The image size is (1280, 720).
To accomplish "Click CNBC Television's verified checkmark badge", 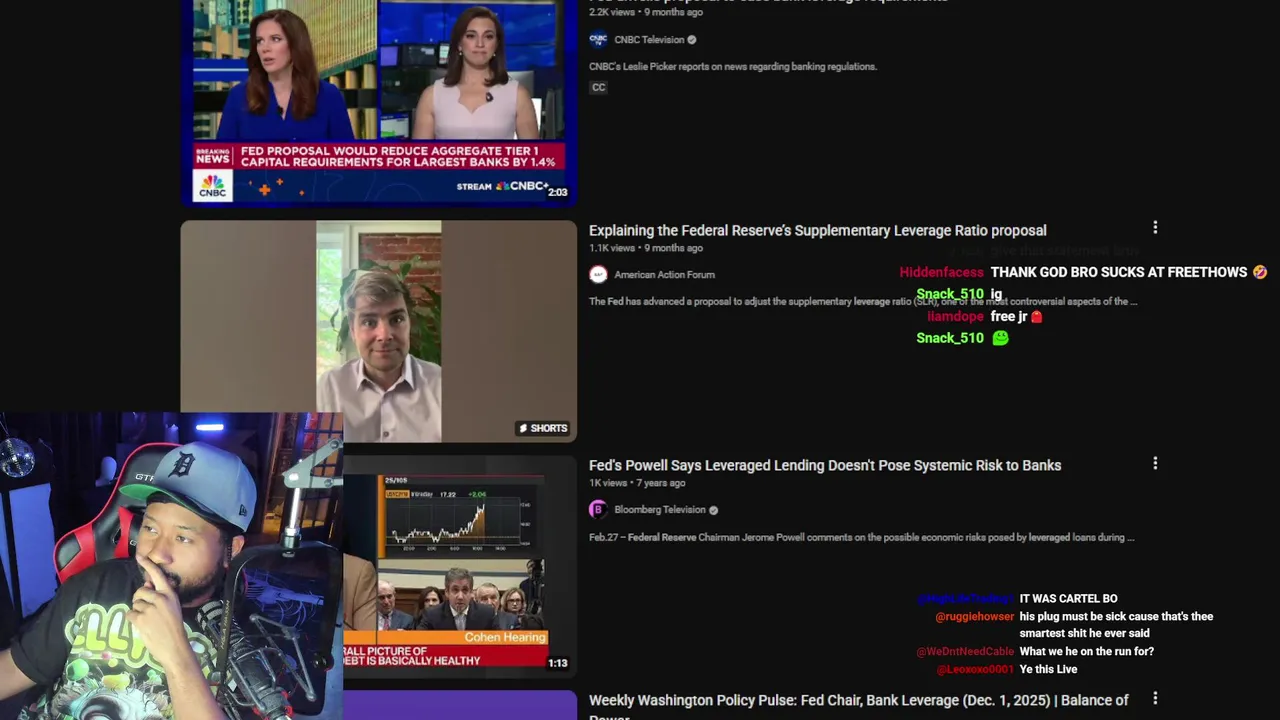I will 692,40.
